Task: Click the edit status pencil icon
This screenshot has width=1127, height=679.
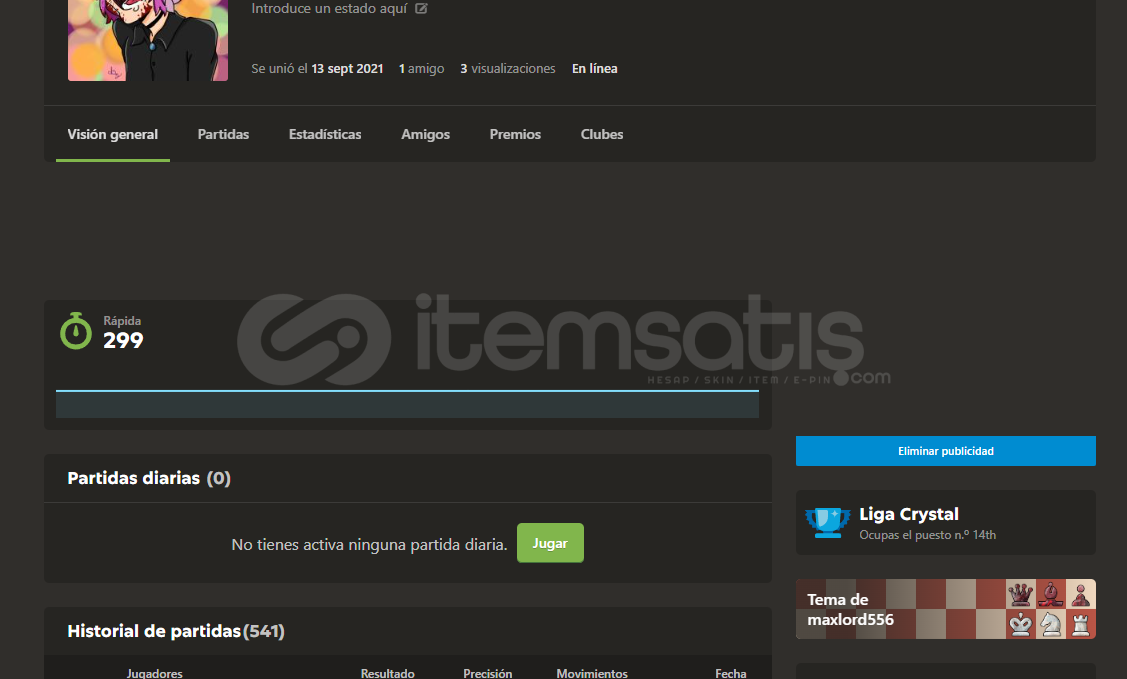Action: point(421,9)
